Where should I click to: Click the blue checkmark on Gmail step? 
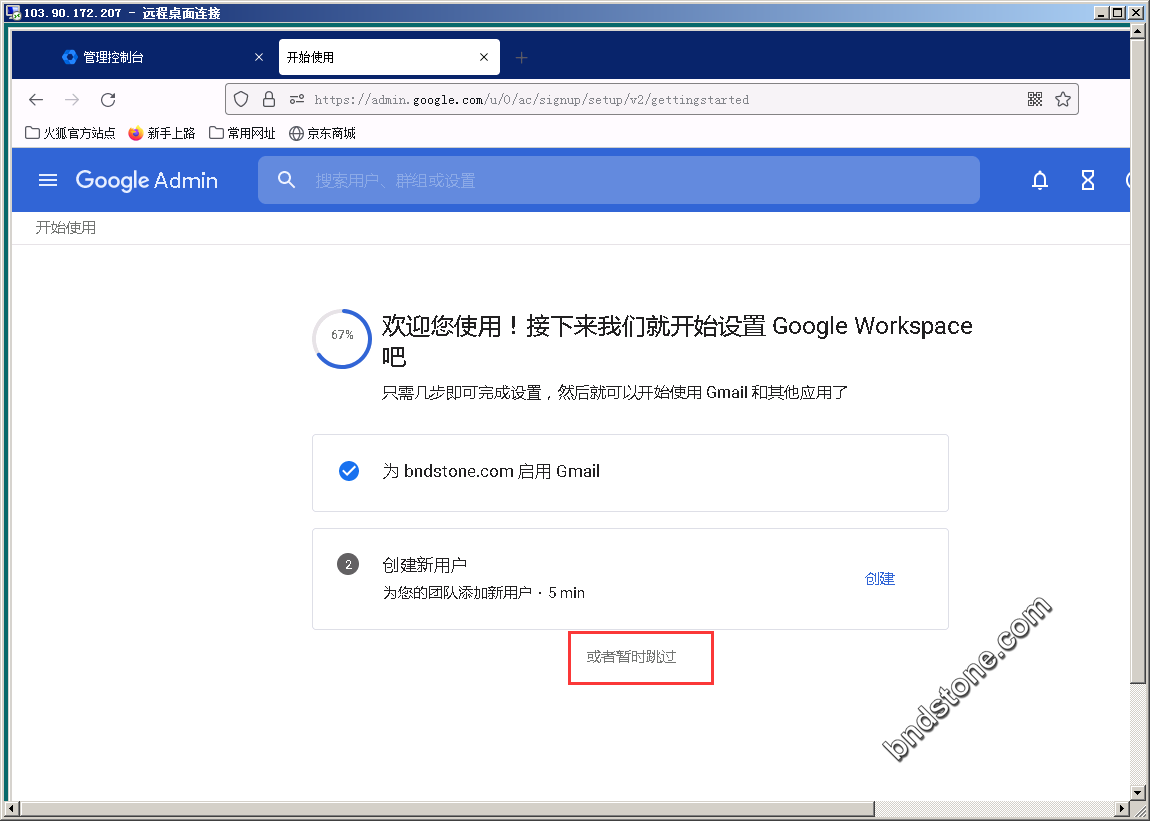coord(349,471)
